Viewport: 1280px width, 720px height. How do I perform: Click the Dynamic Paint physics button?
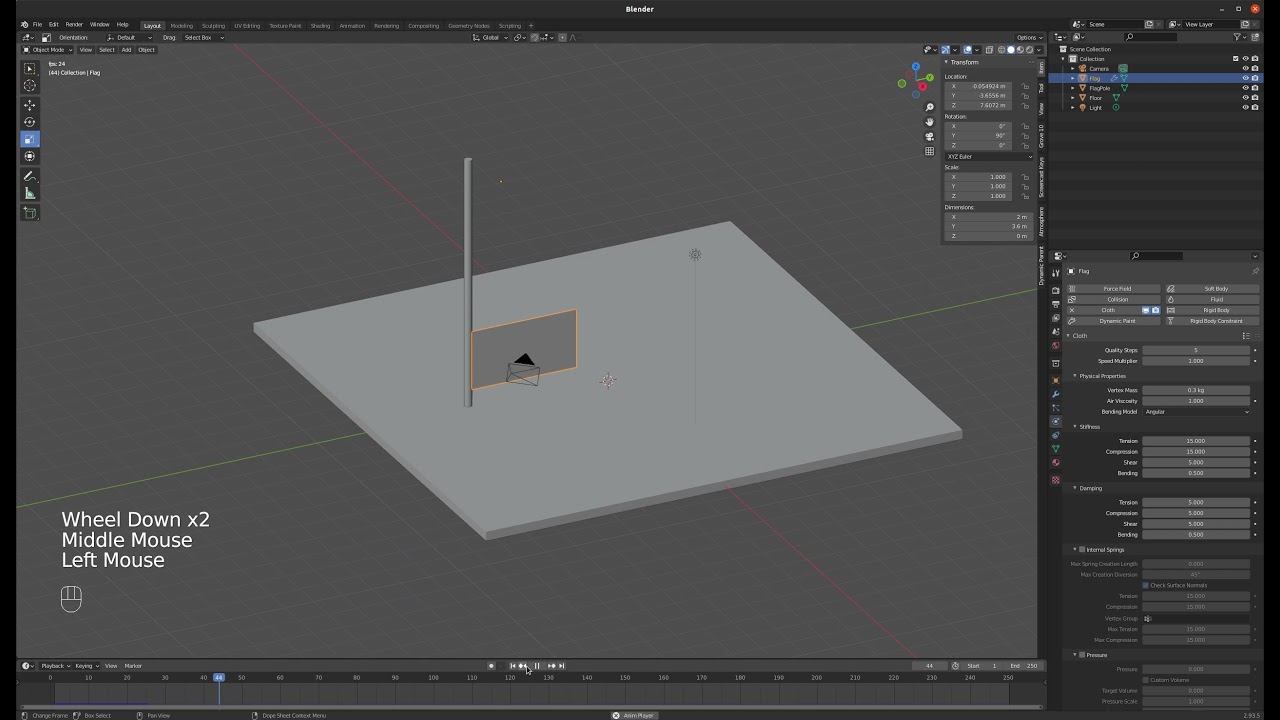[1113, 321]
